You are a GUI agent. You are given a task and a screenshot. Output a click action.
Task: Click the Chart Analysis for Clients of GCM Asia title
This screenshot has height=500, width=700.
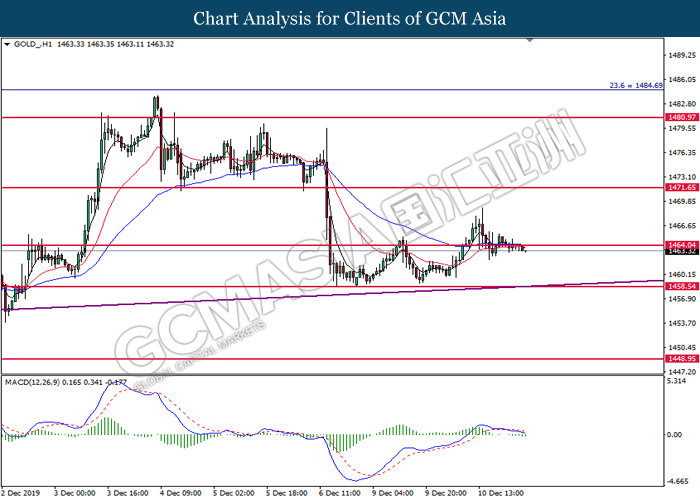click(350, 18)
